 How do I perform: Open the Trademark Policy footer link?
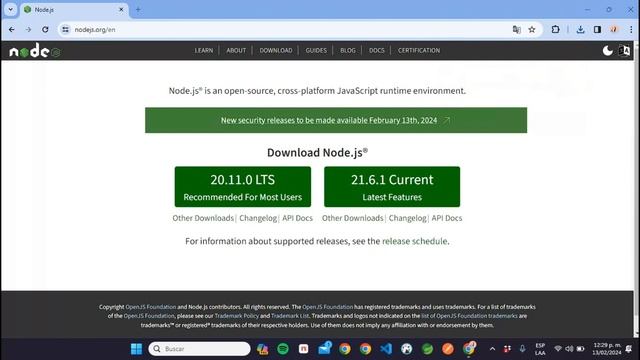[x=237, y=316]
